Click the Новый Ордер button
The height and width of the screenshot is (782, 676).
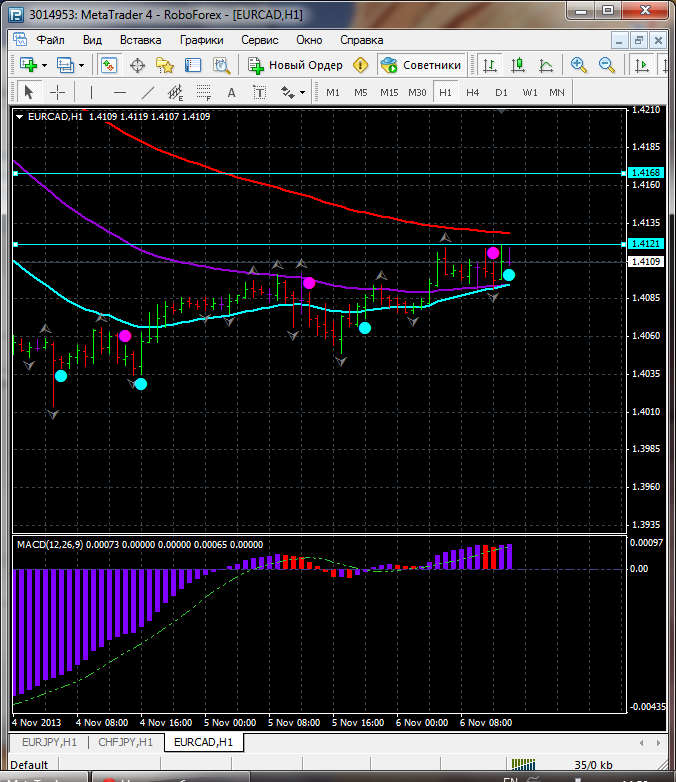tap(296, 65)
